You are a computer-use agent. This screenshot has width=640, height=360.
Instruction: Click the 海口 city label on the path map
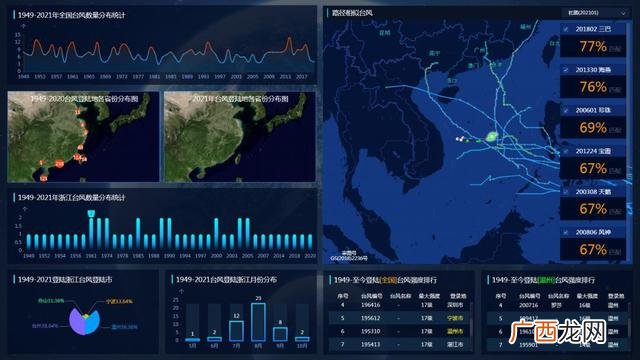tap(452, 81)
